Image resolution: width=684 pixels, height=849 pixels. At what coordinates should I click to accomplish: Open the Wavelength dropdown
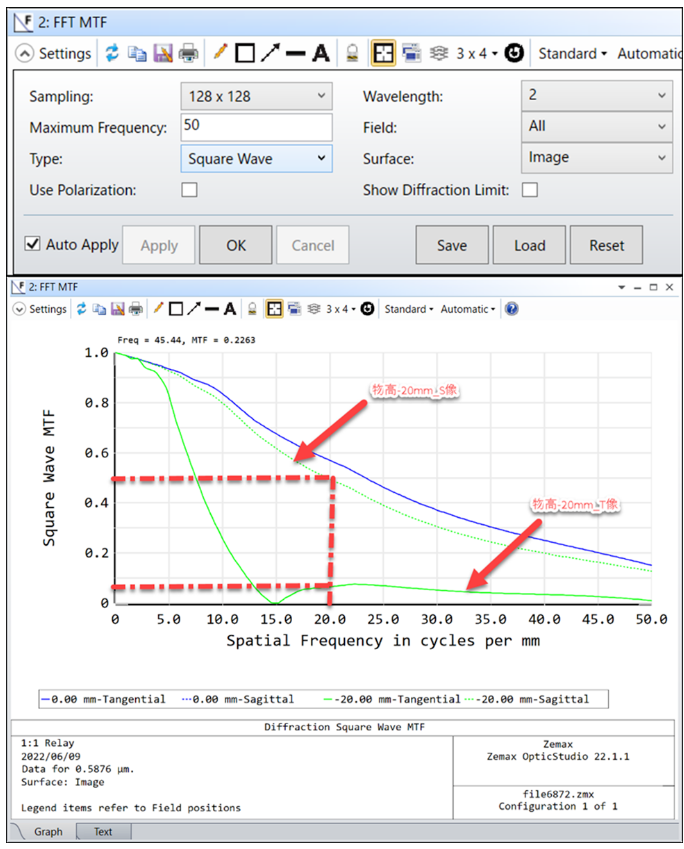coord(597,95)
